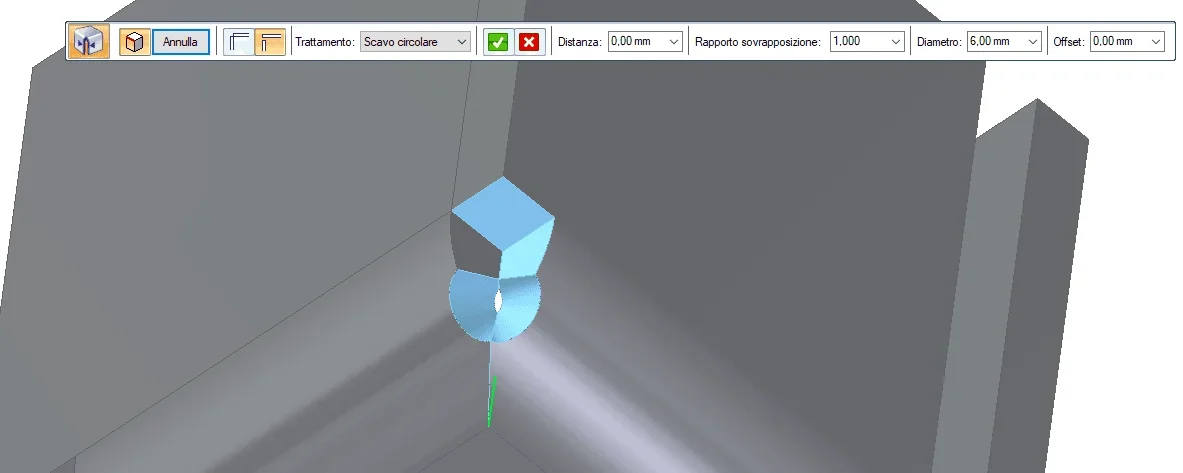The image size is (1183, 473).
Task: Select the cube corner selection step icon
Action: point(134,42)
